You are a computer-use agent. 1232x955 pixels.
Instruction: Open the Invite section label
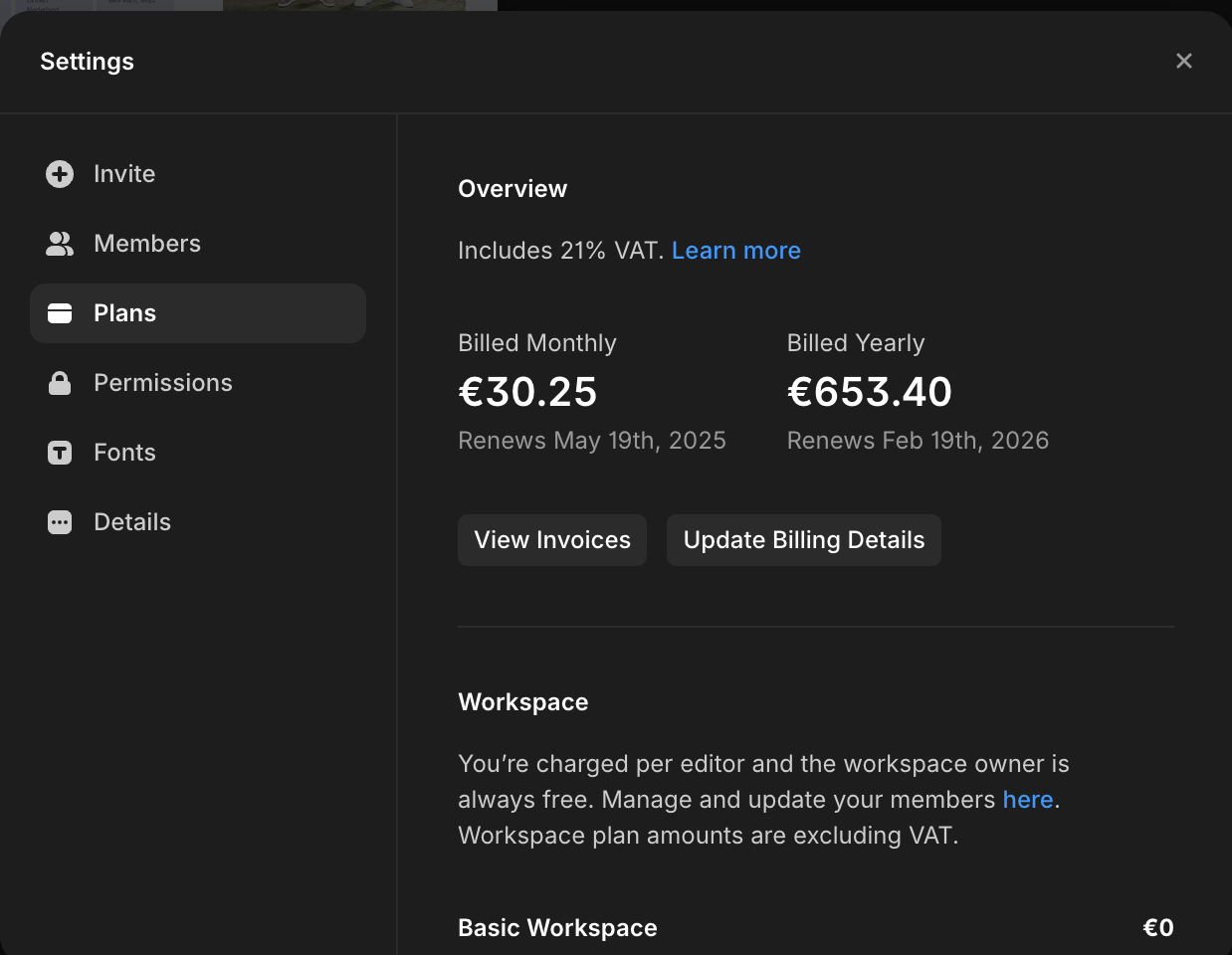(x=124, y=174)
